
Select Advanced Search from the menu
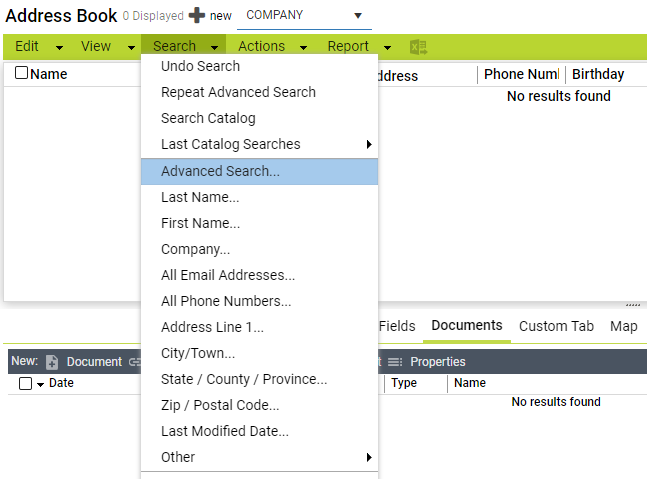pos(220,171)
